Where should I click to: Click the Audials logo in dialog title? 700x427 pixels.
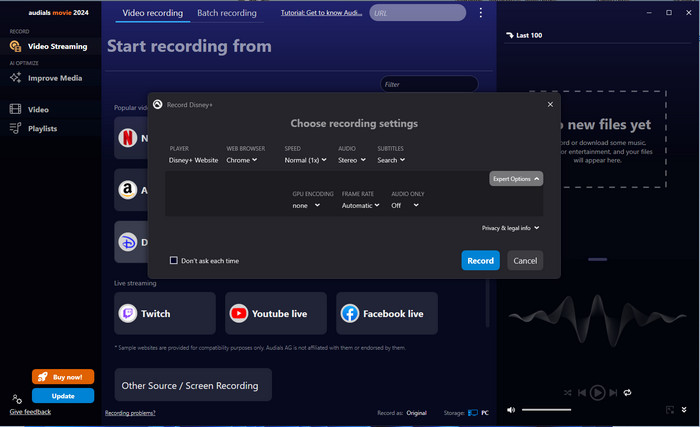click(158, 105)
